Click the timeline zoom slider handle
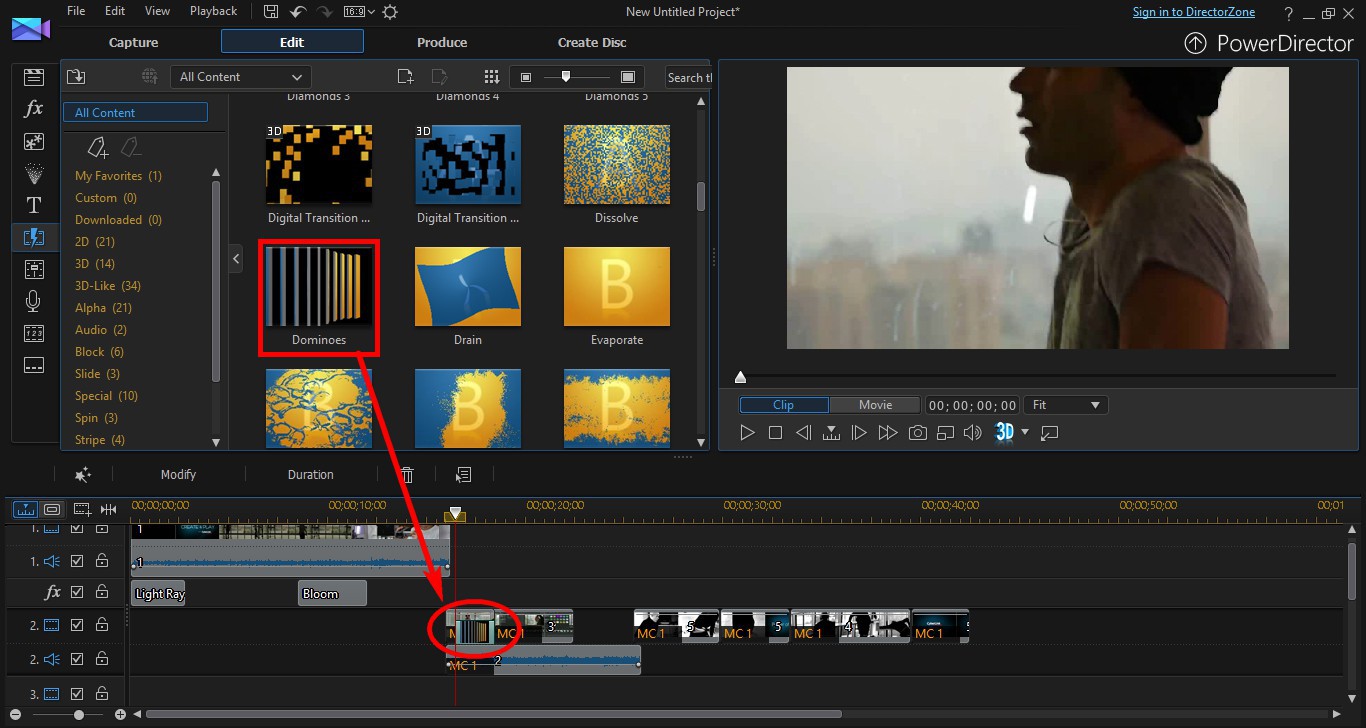Screen dimensions: 1366x728 pyautogui.click(x=79, y=715)
